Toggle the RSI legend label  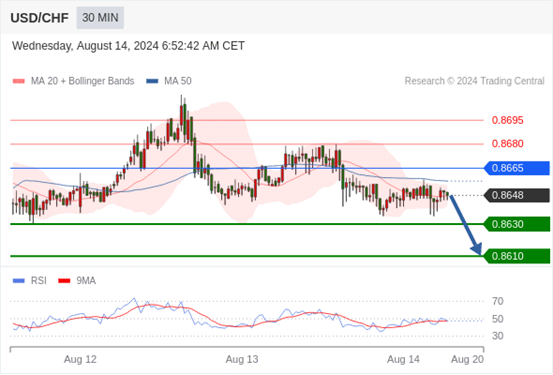click(38, 281)
